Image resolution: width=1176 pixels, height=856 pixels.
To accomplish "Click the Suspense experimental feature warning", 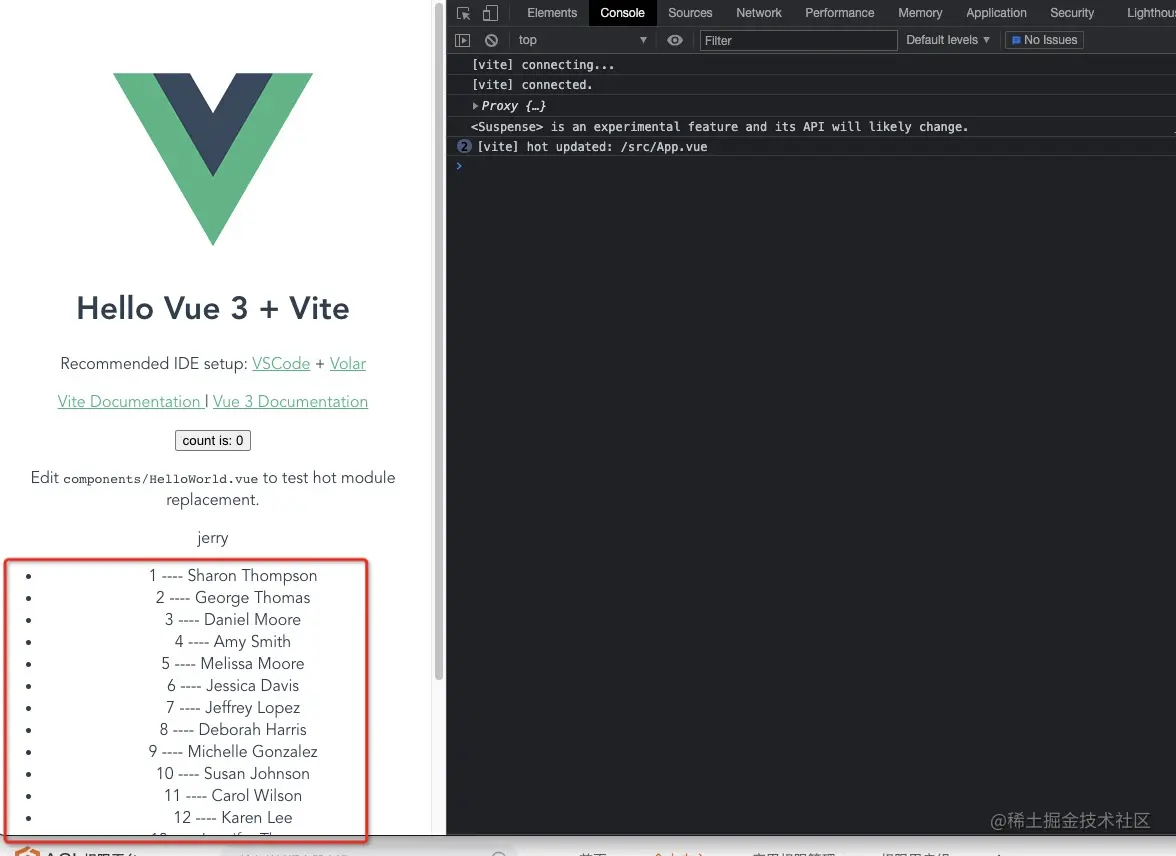I will point(719,127).
